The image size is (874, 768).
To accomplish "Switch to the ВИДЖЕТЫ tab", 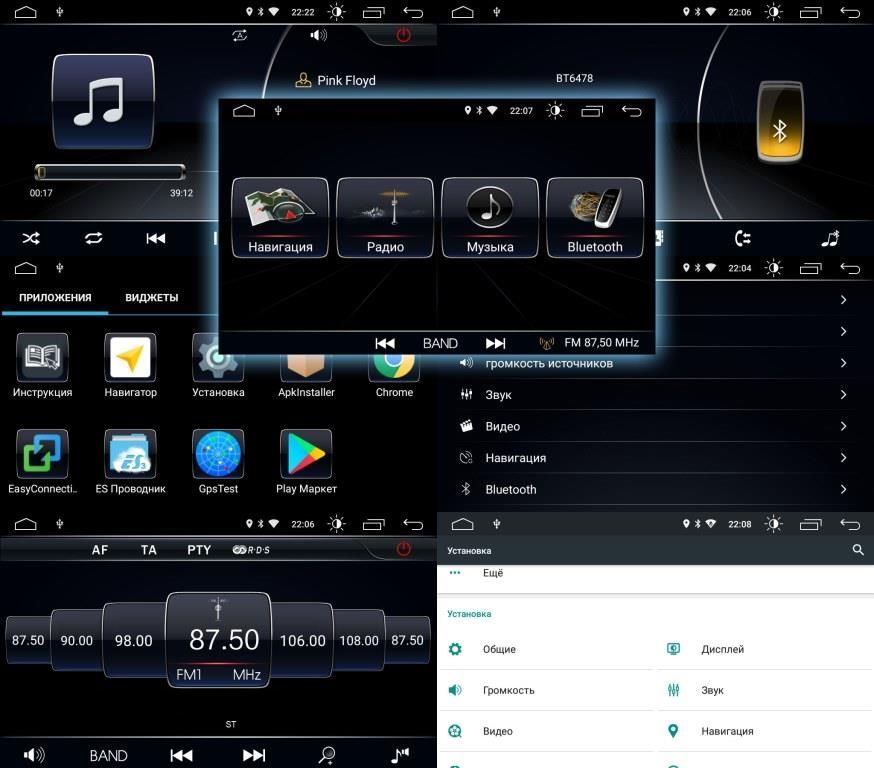I will click(x=152, y=298).
